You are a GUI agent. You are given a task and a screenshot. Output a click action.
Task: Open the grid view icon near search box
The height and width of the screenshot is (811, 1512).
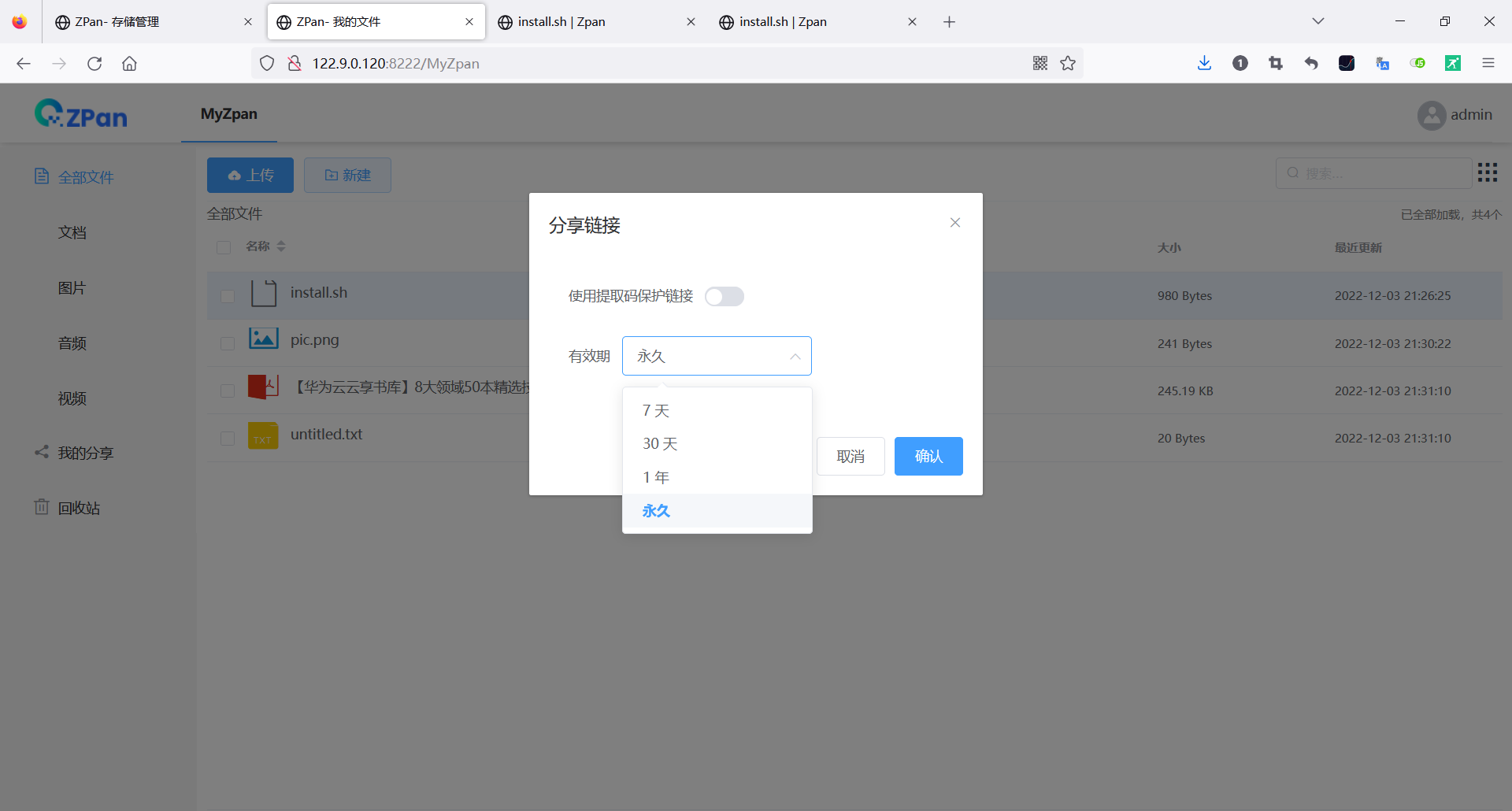pyautogui.click(x=1488, y=172)
